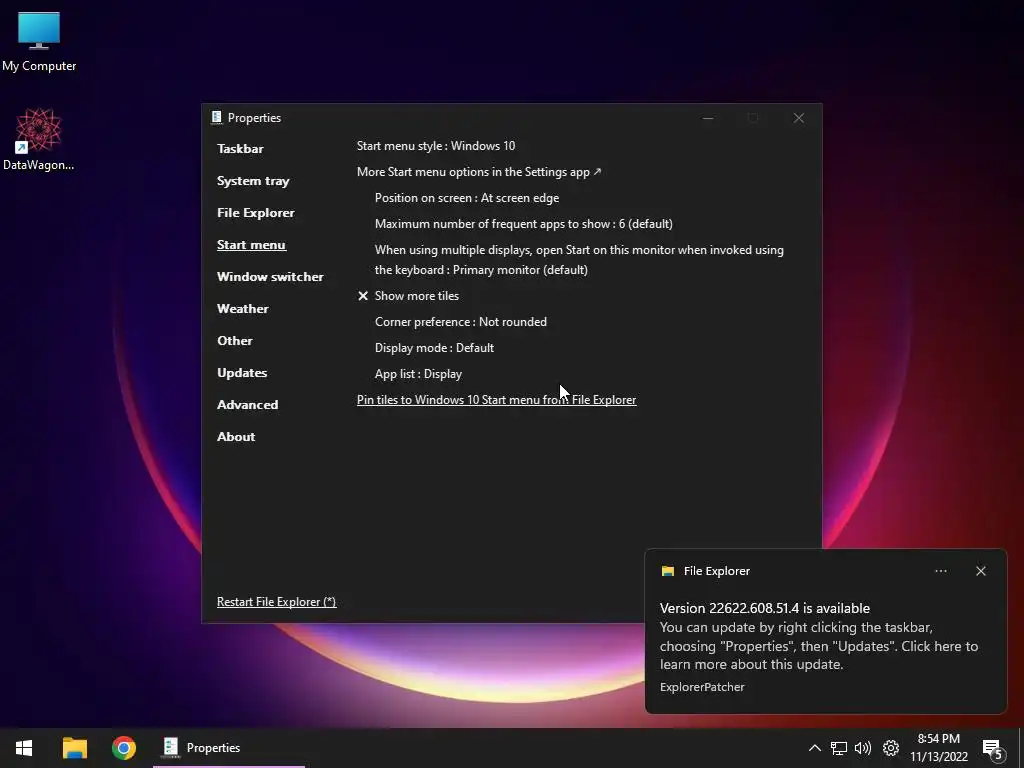The width and height of the screenshot is (1024, 768).
Task: Change the Position on screen option
Action: click(466, 198)
